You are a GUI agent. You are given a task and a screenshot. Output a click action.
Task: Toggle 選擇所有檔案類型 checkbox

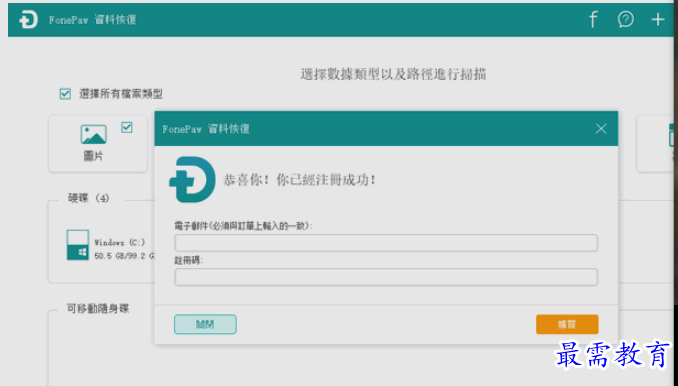[x=65, y=94]
